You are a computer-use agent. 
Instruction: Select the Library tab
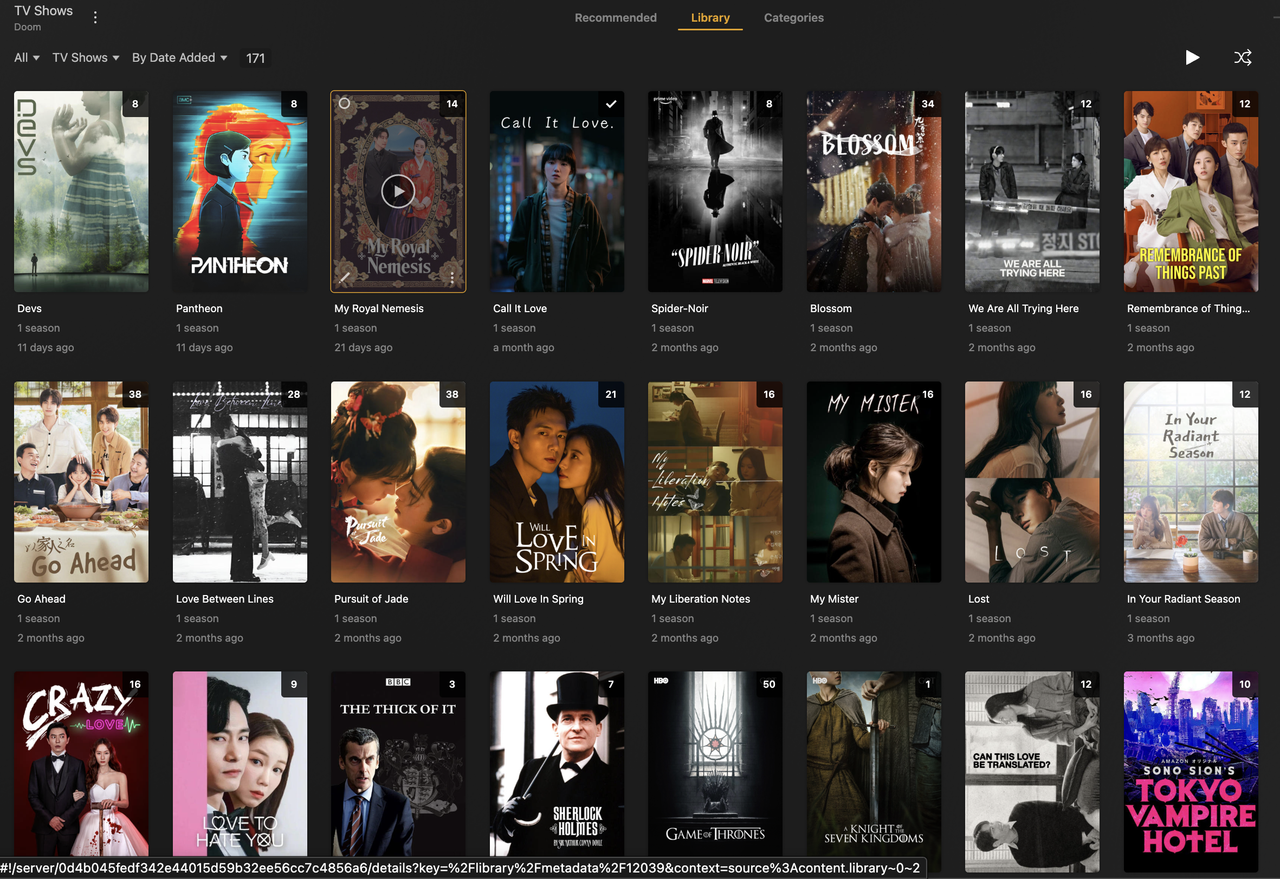click(710, 18)
